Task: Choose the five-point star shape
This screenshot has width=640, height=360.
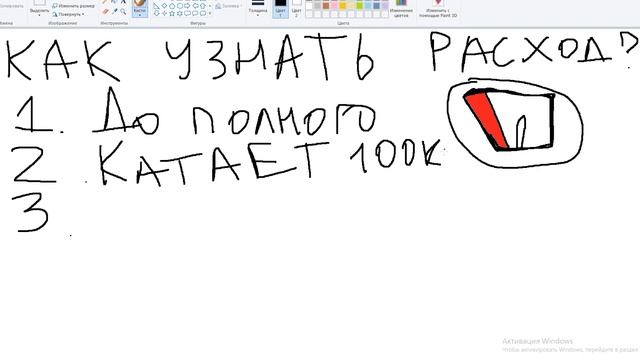Action: point(172,13)
